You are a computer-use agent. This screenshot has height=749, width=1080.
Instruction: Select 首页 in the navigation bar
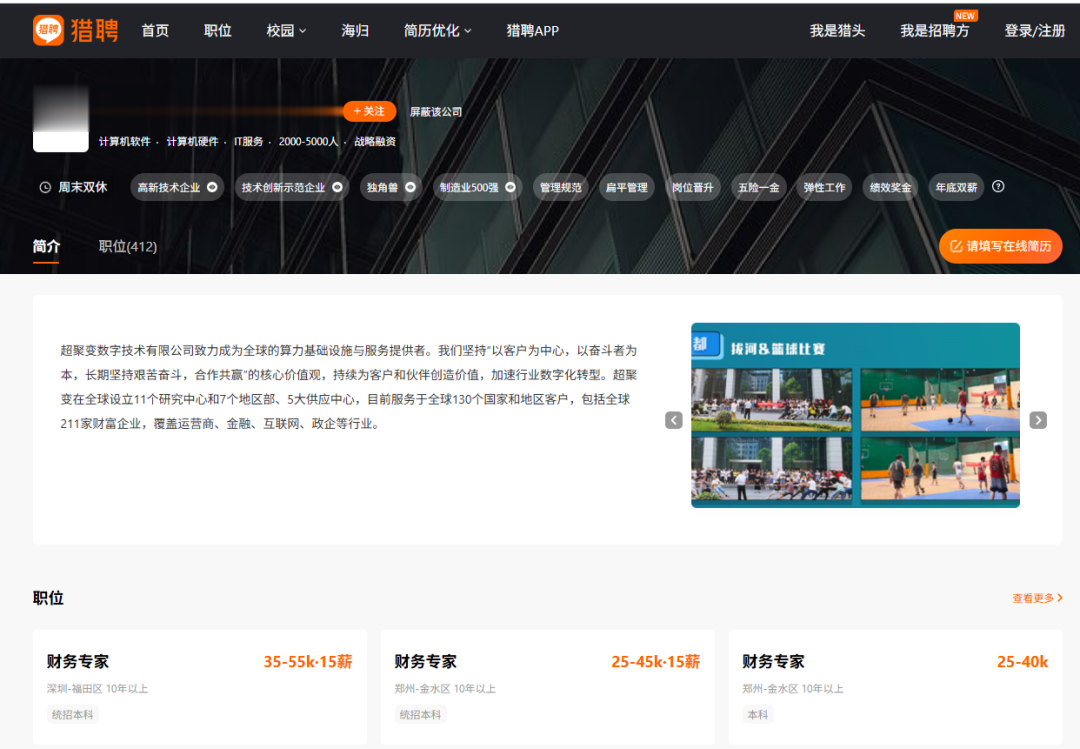pyautogui.click(x=155, y=31)
